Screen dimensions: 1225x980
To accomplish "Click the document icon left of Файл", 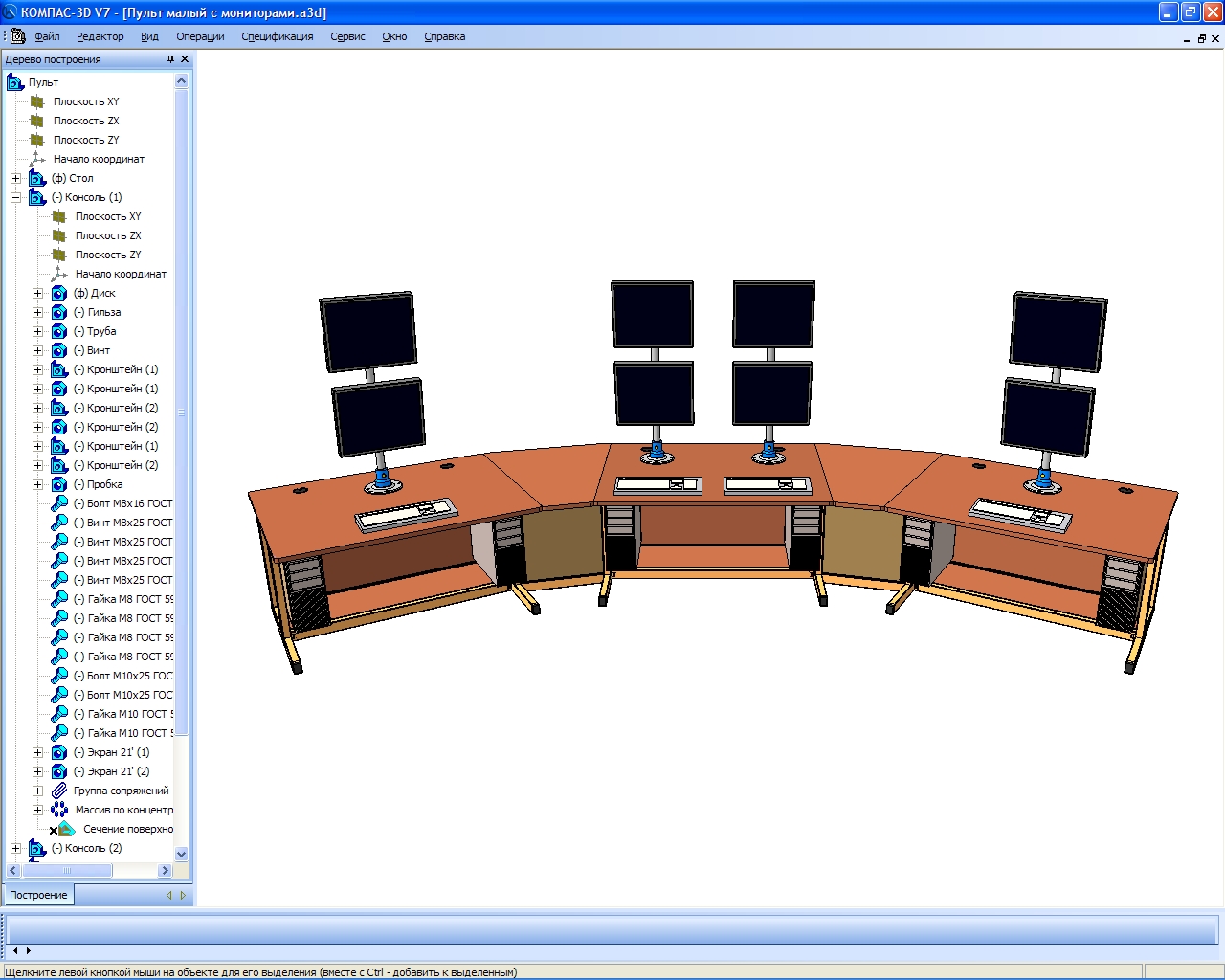I will (17, 36).
